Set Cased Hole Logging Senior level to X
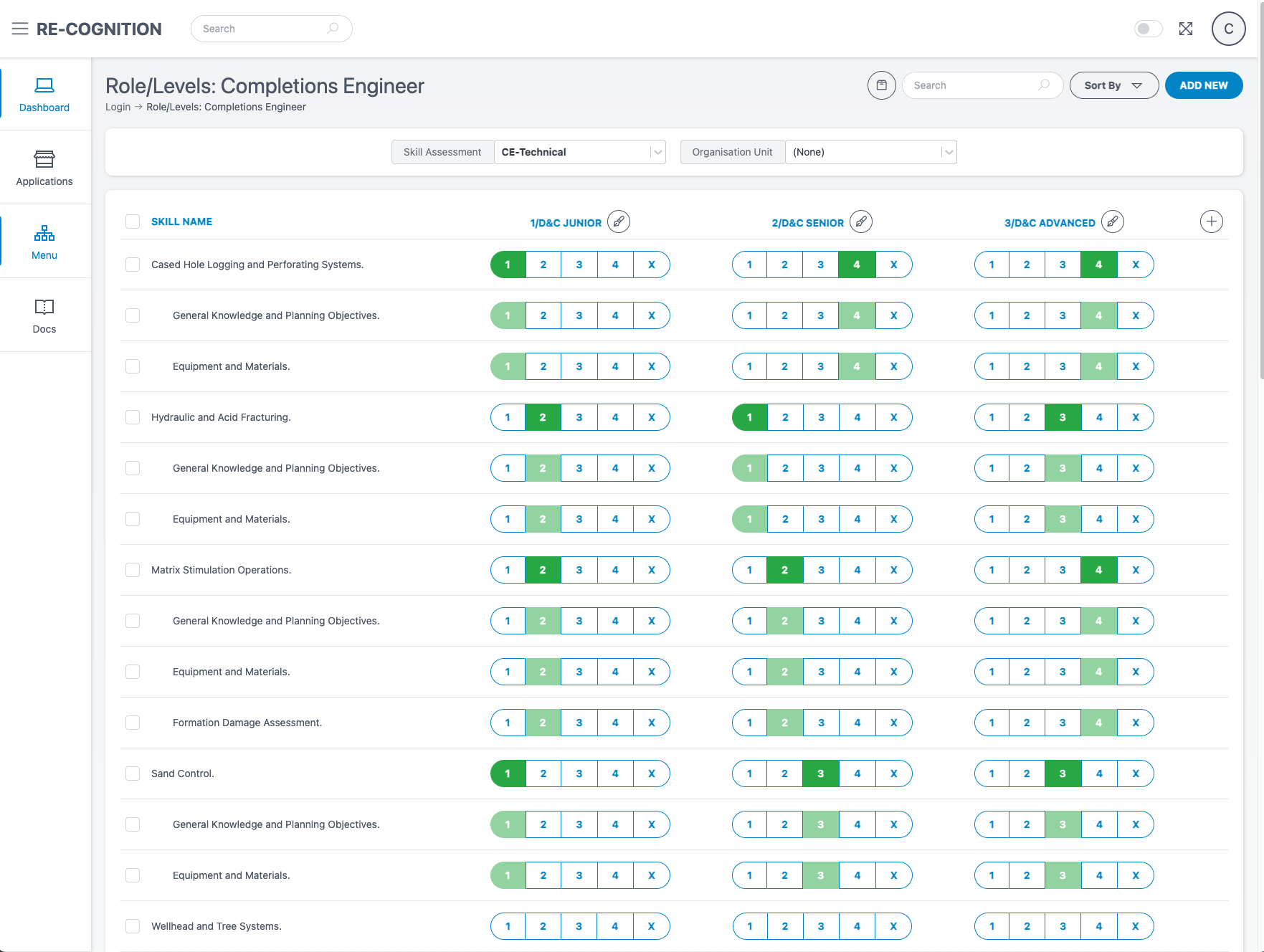The width and height of the screenshot is (1264, 952). point(893,265)
